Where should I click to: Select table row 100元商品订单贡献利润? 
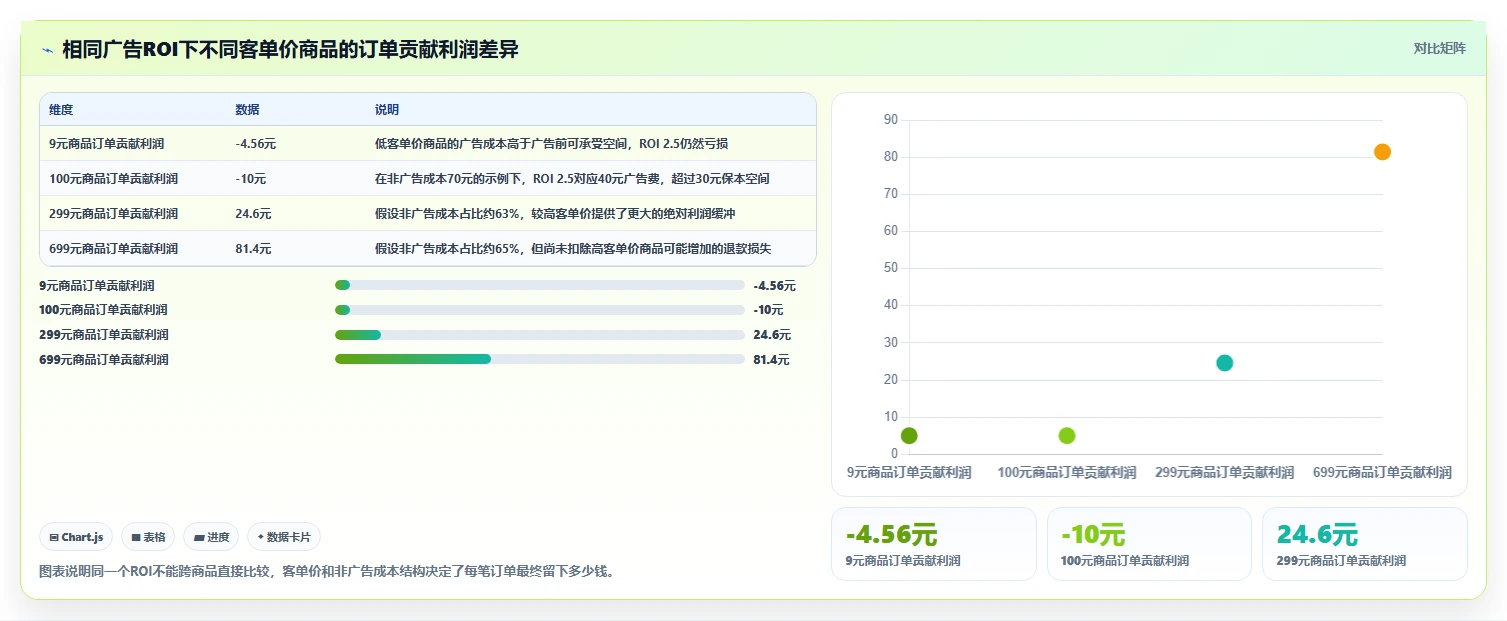tap(428, 179)
